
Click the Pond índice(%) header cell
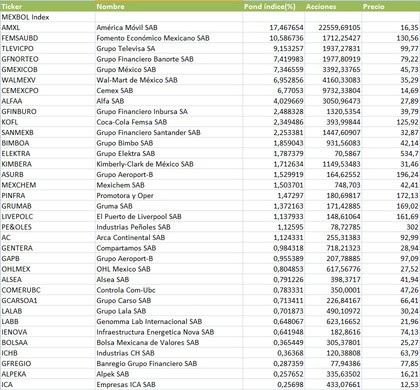click(273, 6)
